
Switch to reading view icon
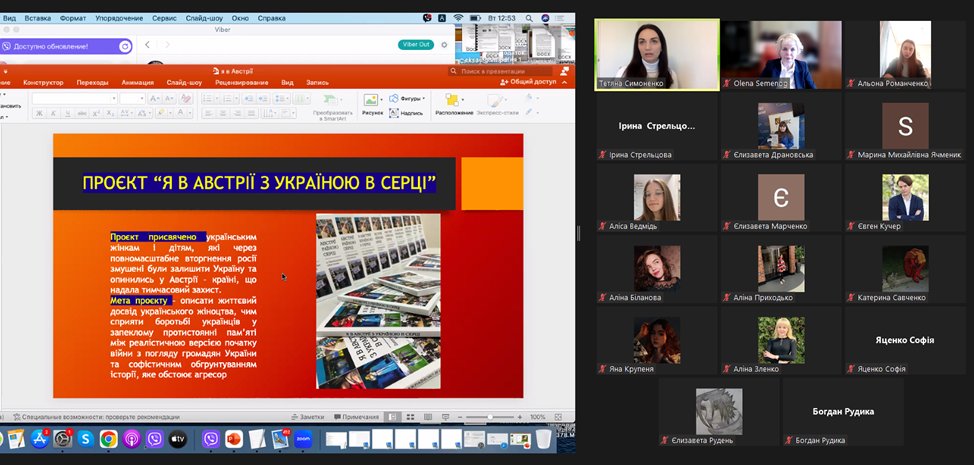coord(428,417)
